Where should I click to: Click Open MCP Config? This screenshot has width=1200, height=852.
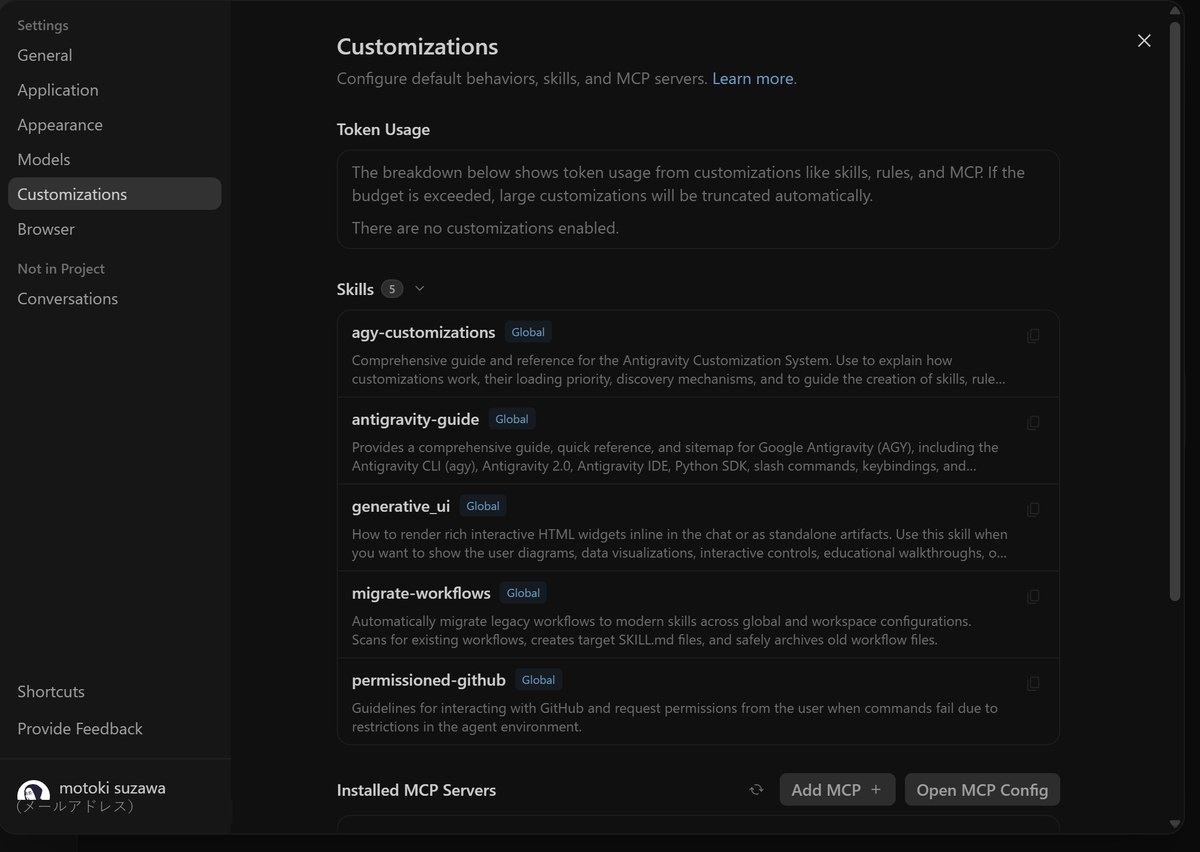(982, 790)
